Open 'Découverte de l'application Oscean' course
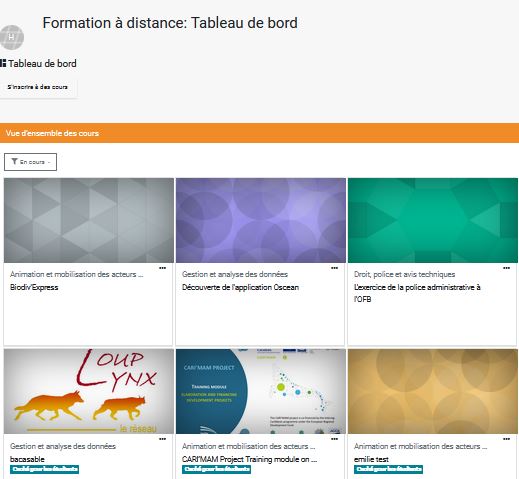The height and width of the screenshot is (479, 519). point(240,287)
